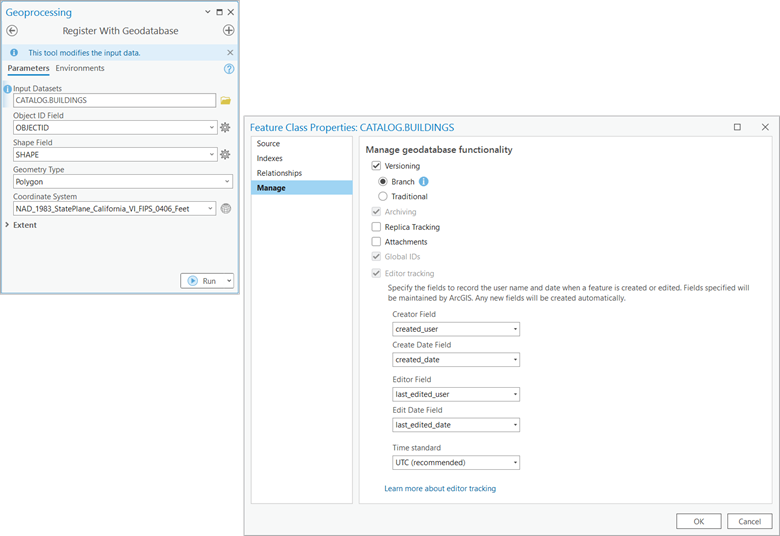Run the Register With Geodatabase tool

(202, 281)
